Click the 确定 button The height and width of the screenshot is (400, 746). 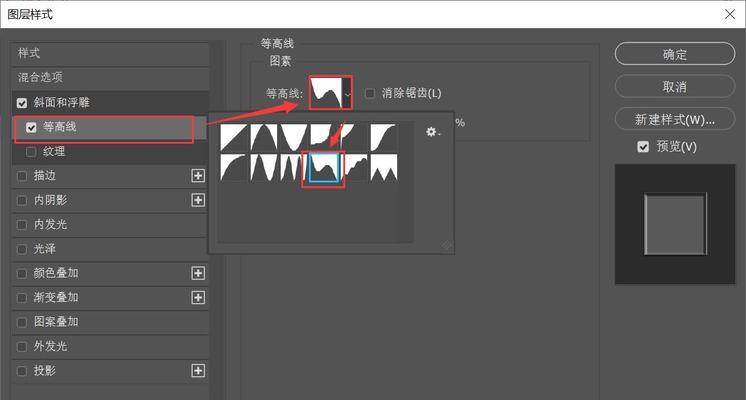675,54
